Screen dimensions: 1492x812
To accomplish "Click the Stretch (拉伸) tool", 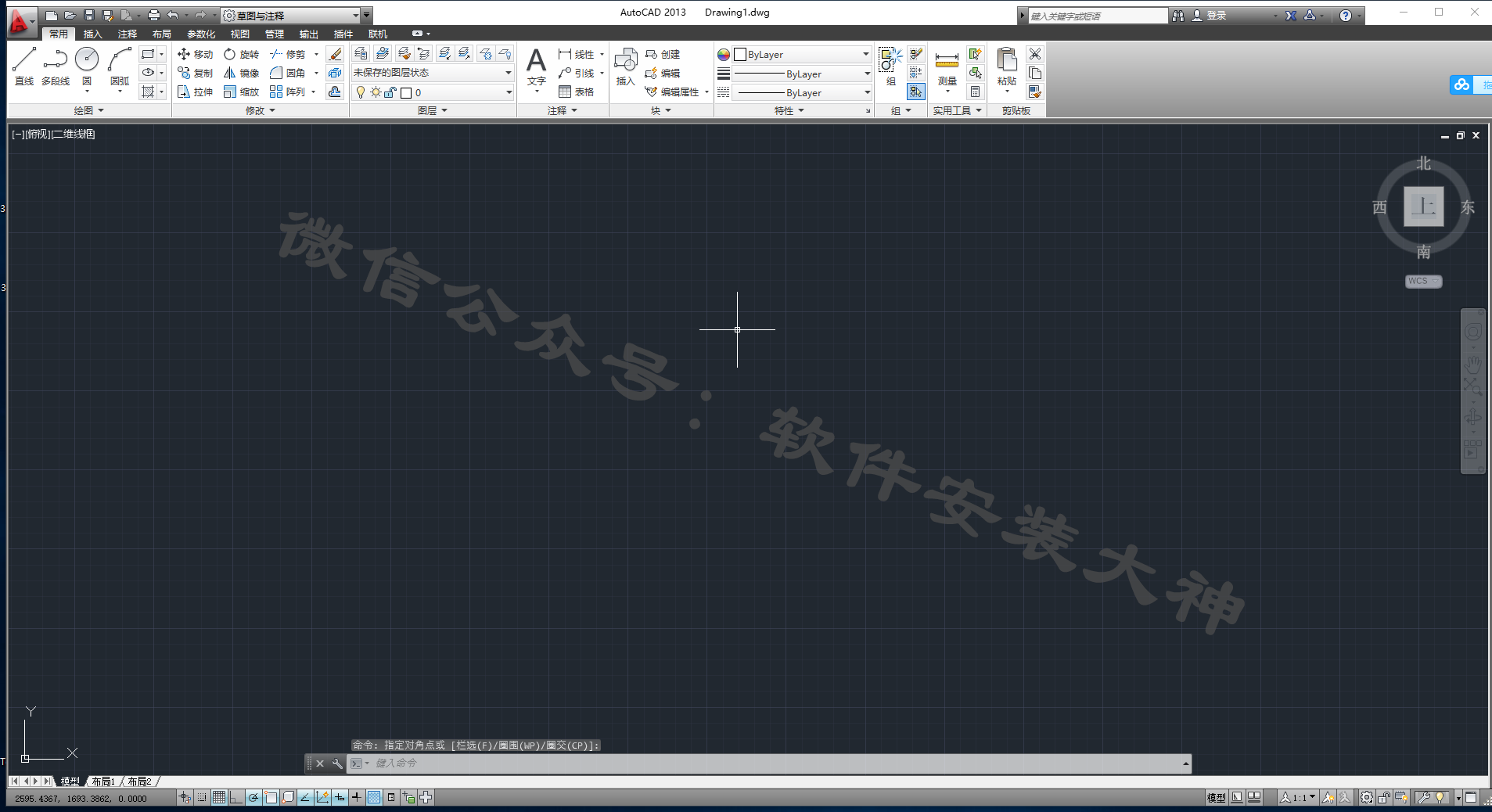I will pyautogui.click(x=195, y=92).
